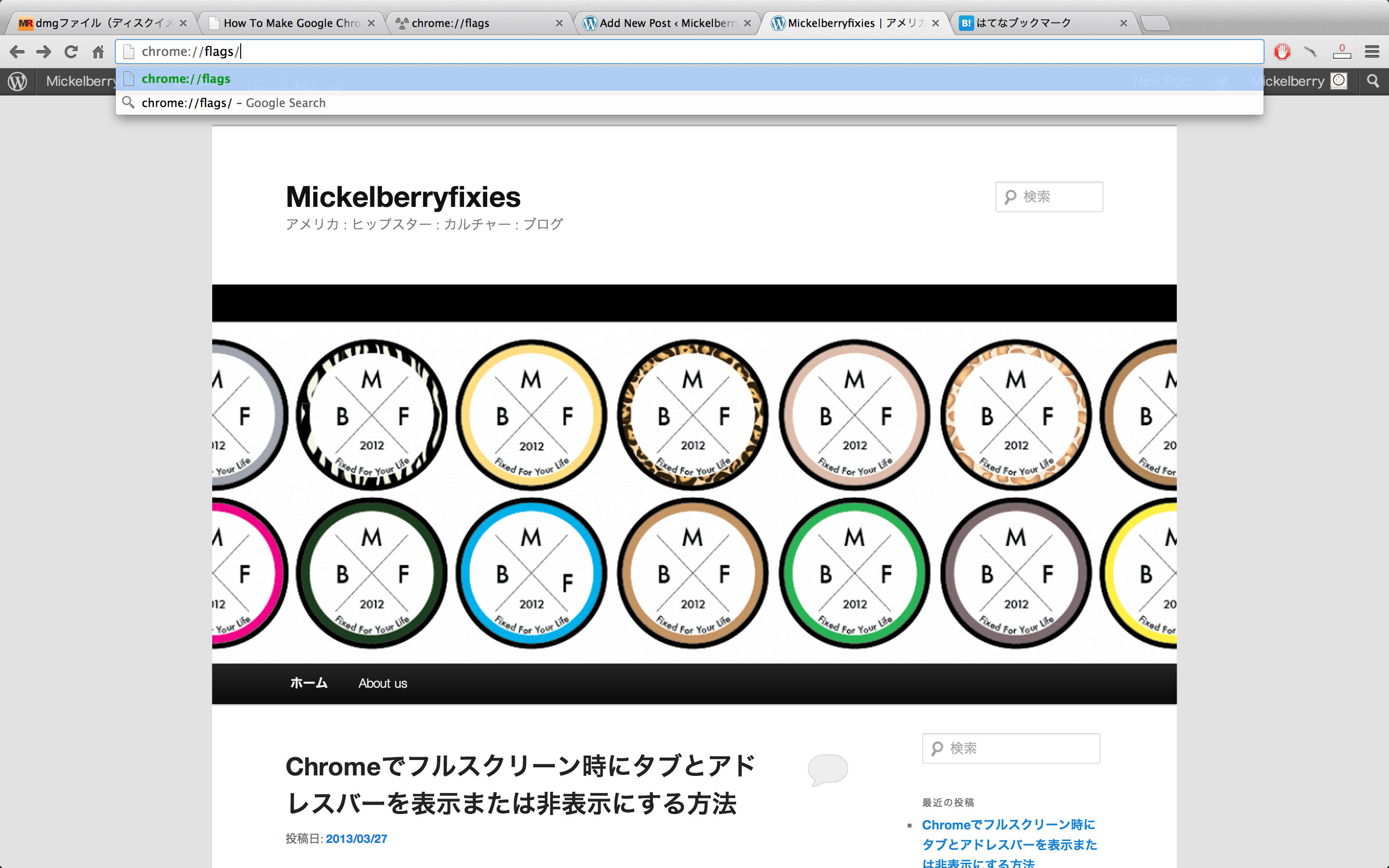The width and height of the screenshot is (1389, 868).
Task: Choose the Google Search suggestion for chrome://flags/
Action: tap(233, 103)
